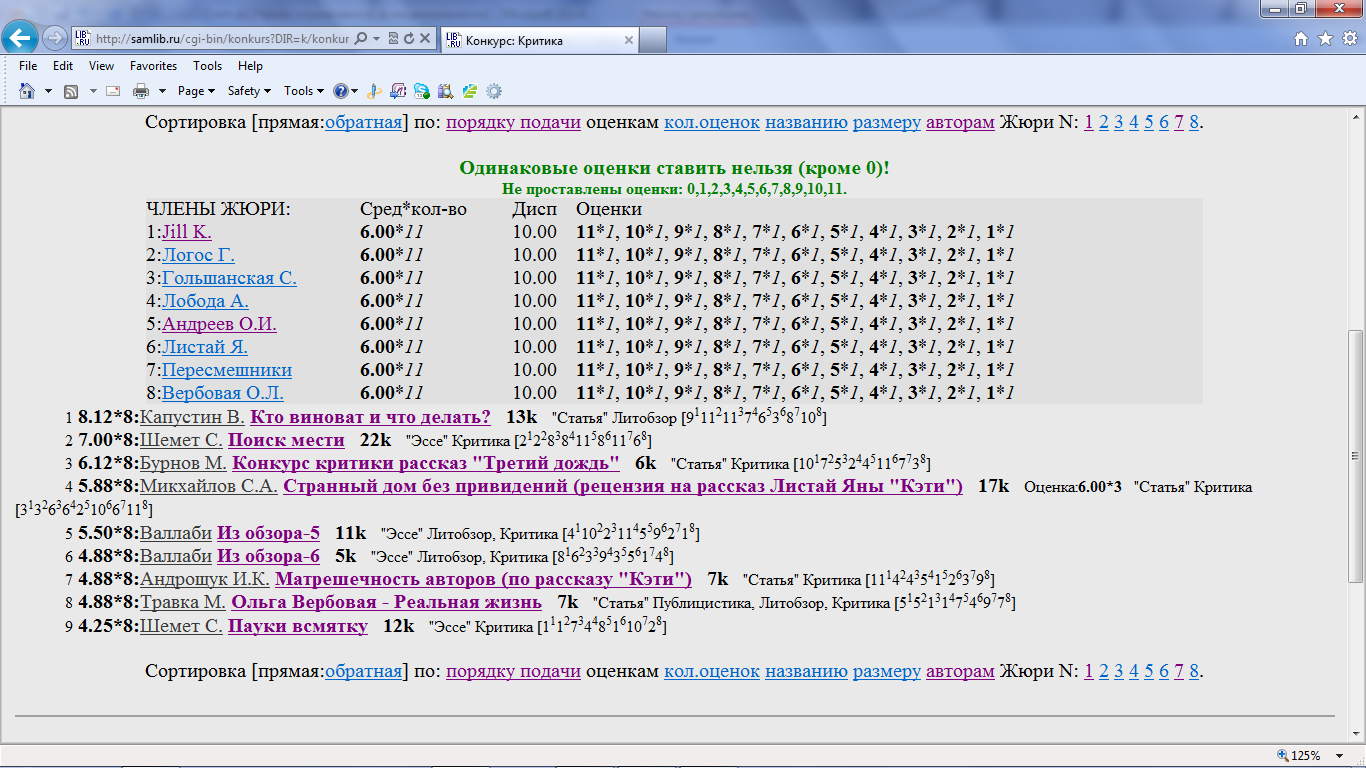
Task: Open article "Пауки всмятку"
Action: pyautogui.click(x=297, y=626)
